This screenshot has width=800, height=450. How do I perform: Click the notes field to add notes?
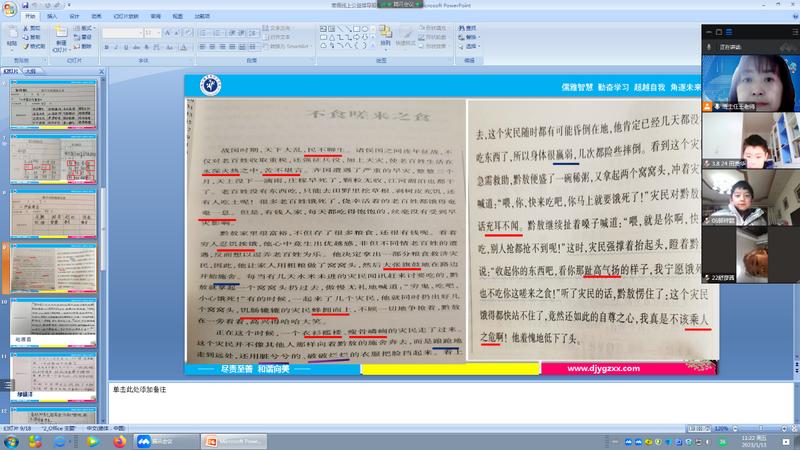tap(400, 400)
